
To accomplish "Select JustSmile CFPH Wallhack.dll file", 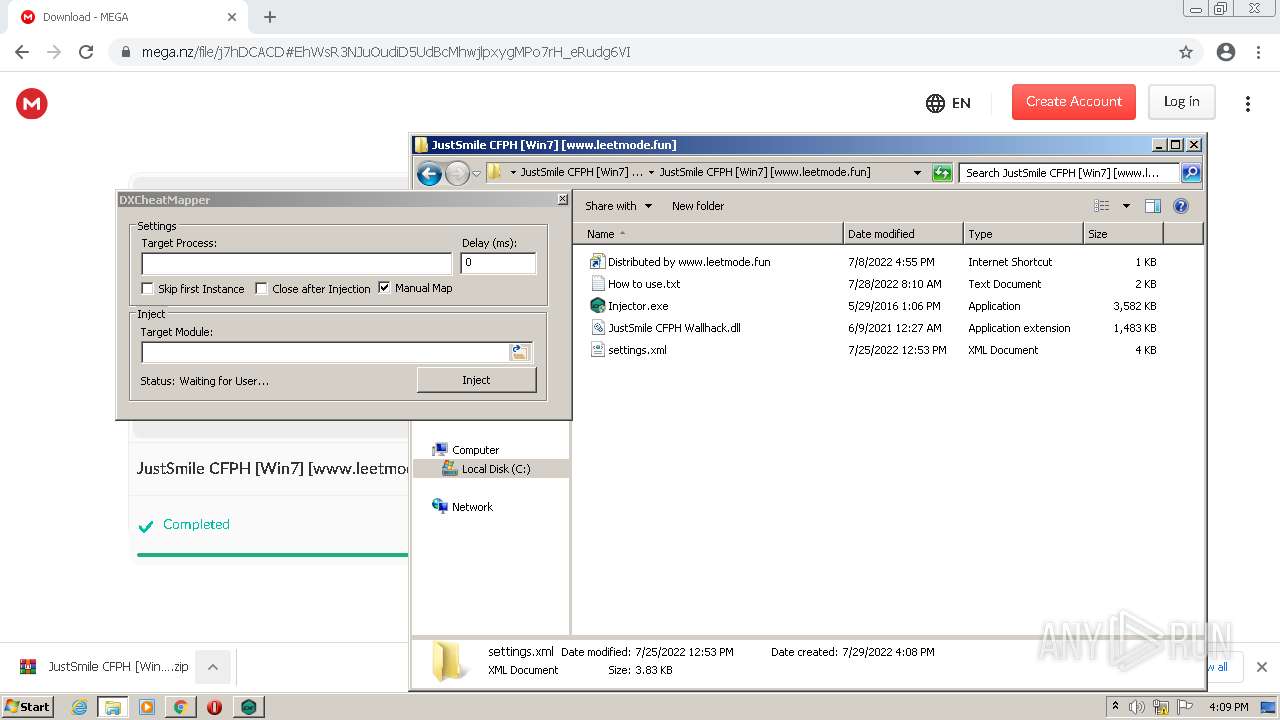I will [x=674, y=328].
